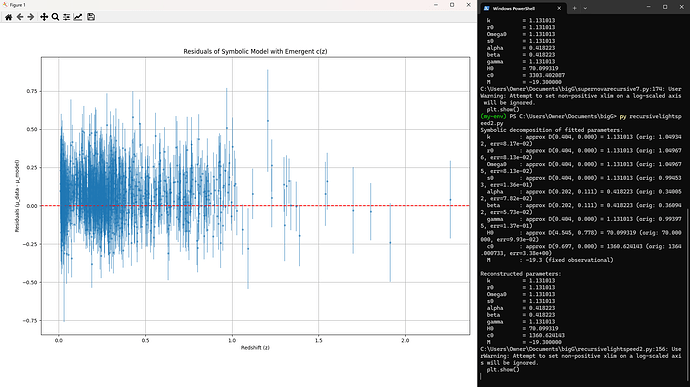The width and height of the screenshot is (690, 387).
Task: Click the 0.75 tick label on y-axis
Action: (31, 91)
